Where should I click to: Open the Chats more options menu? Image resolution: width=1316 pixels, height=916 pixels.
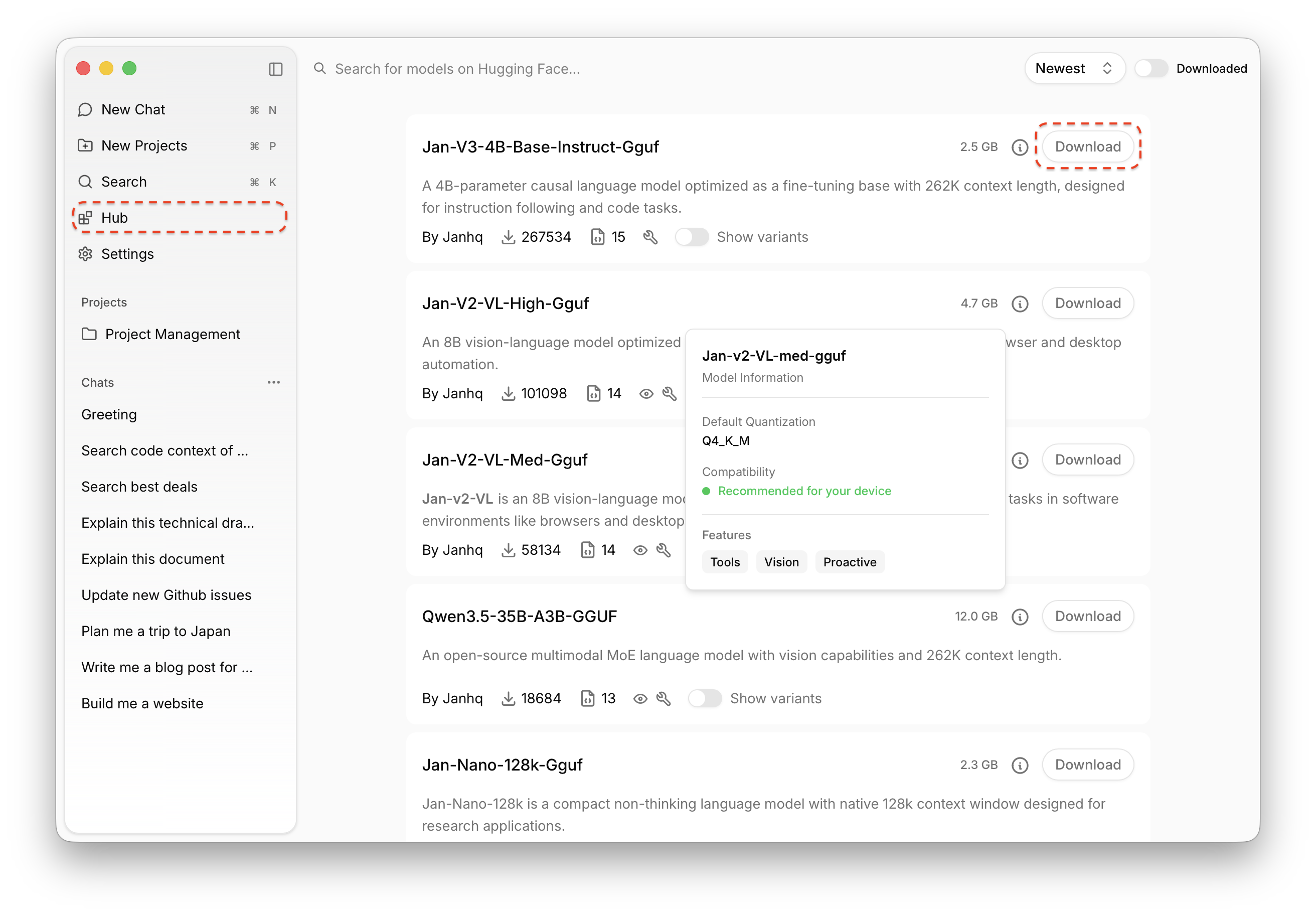(x=273, y=382)
